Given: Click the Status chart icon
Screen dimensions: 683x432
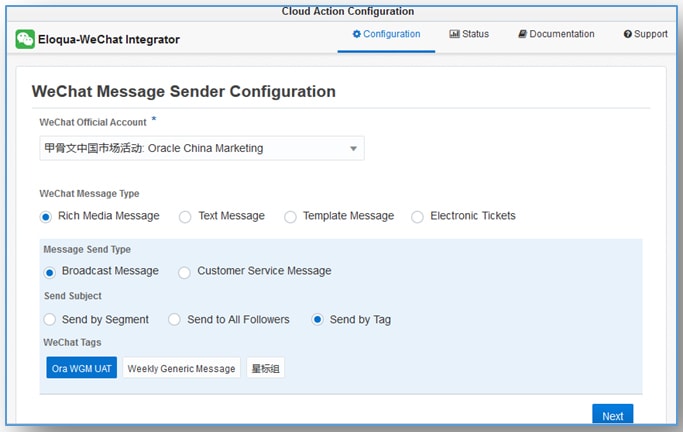Looking at the screenshot, I should [x=454, y=34].
